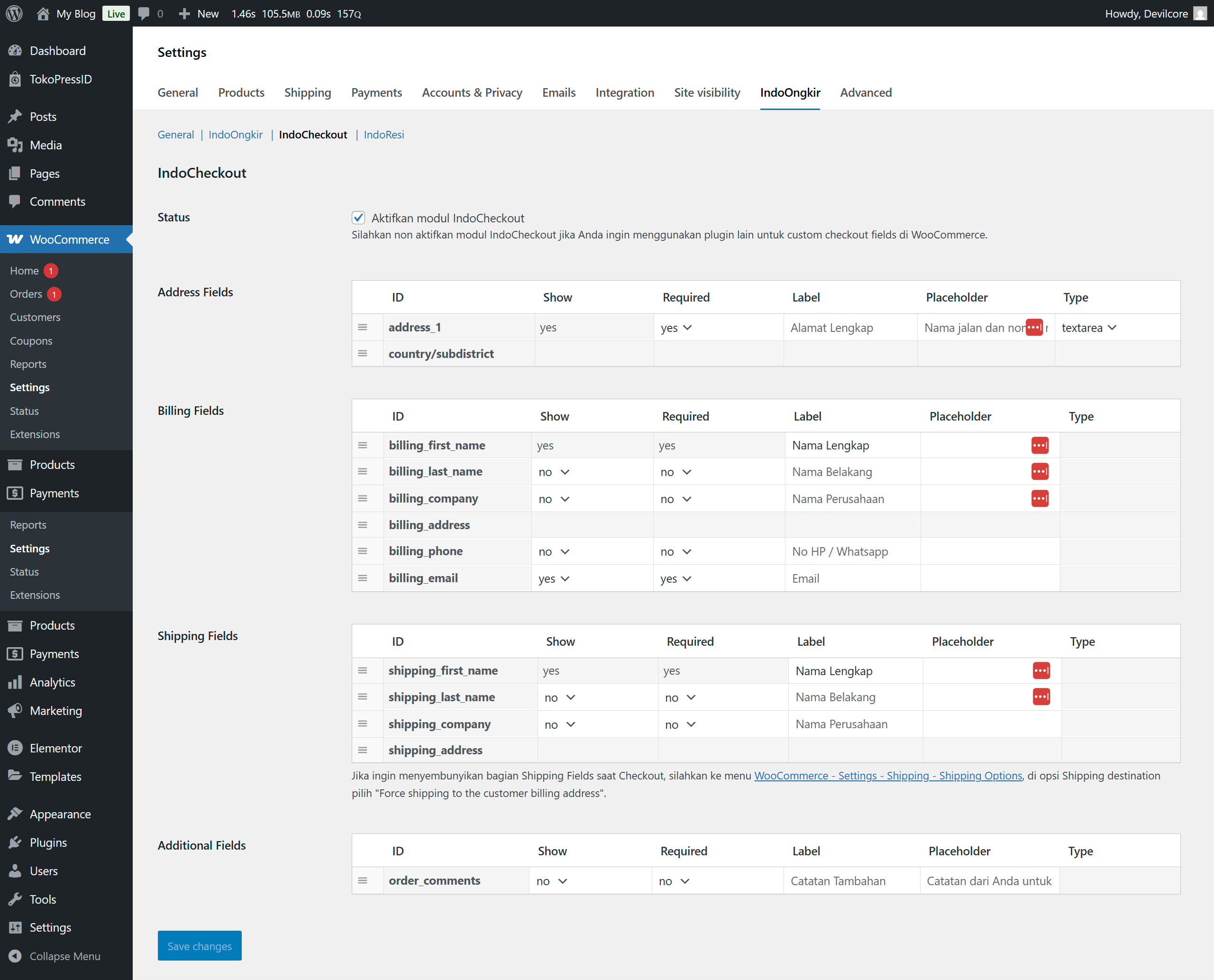1214x980 pixels.
Task: Edit the address_1 Label field
Action: (850, 328)
